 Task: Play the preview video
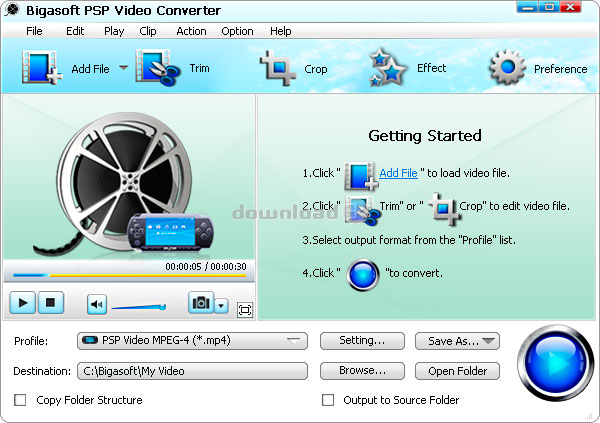click(23, 303)
